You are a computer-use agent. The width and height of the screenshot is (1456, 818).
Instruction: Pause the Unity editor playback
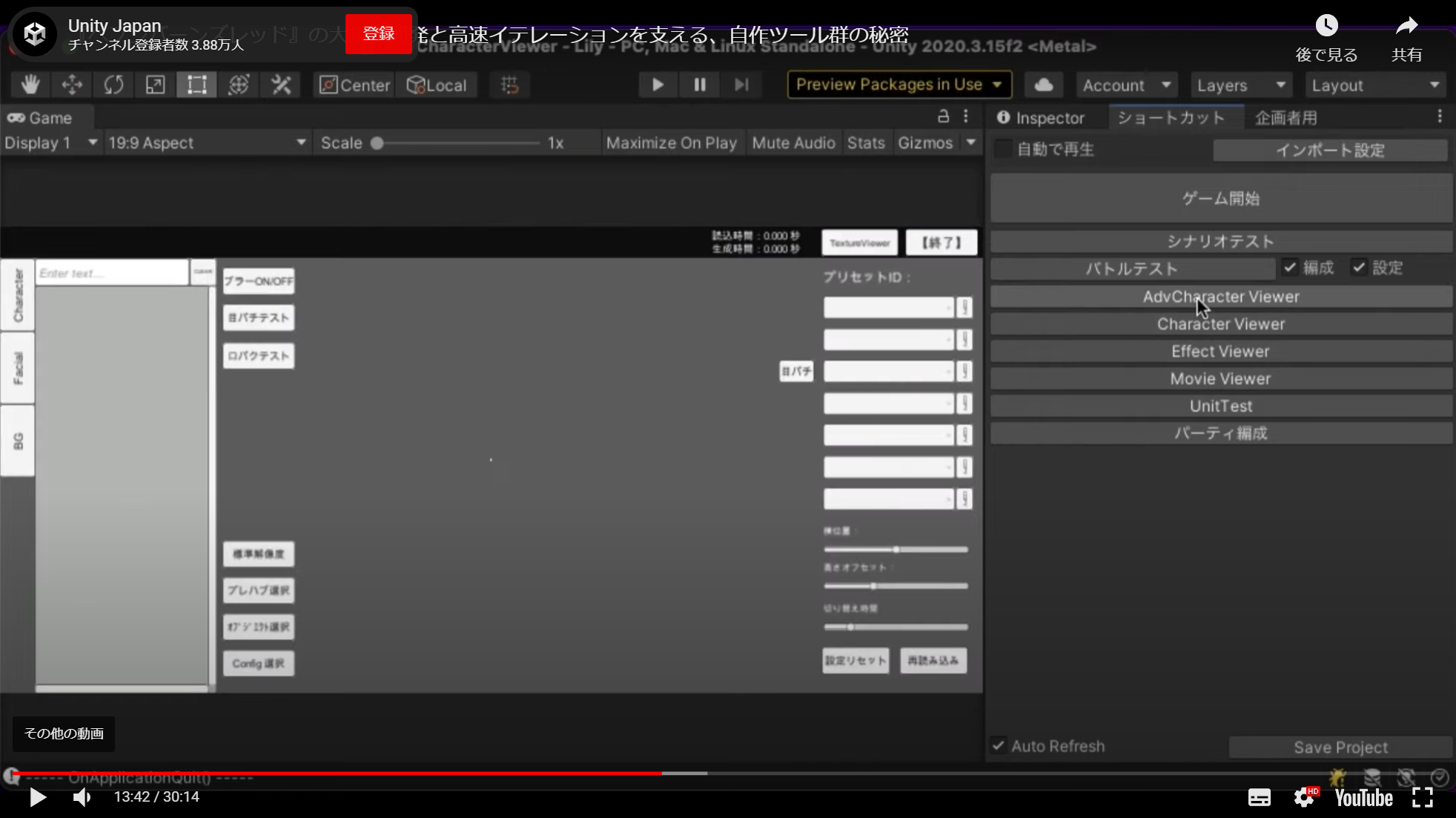(699, 85)
